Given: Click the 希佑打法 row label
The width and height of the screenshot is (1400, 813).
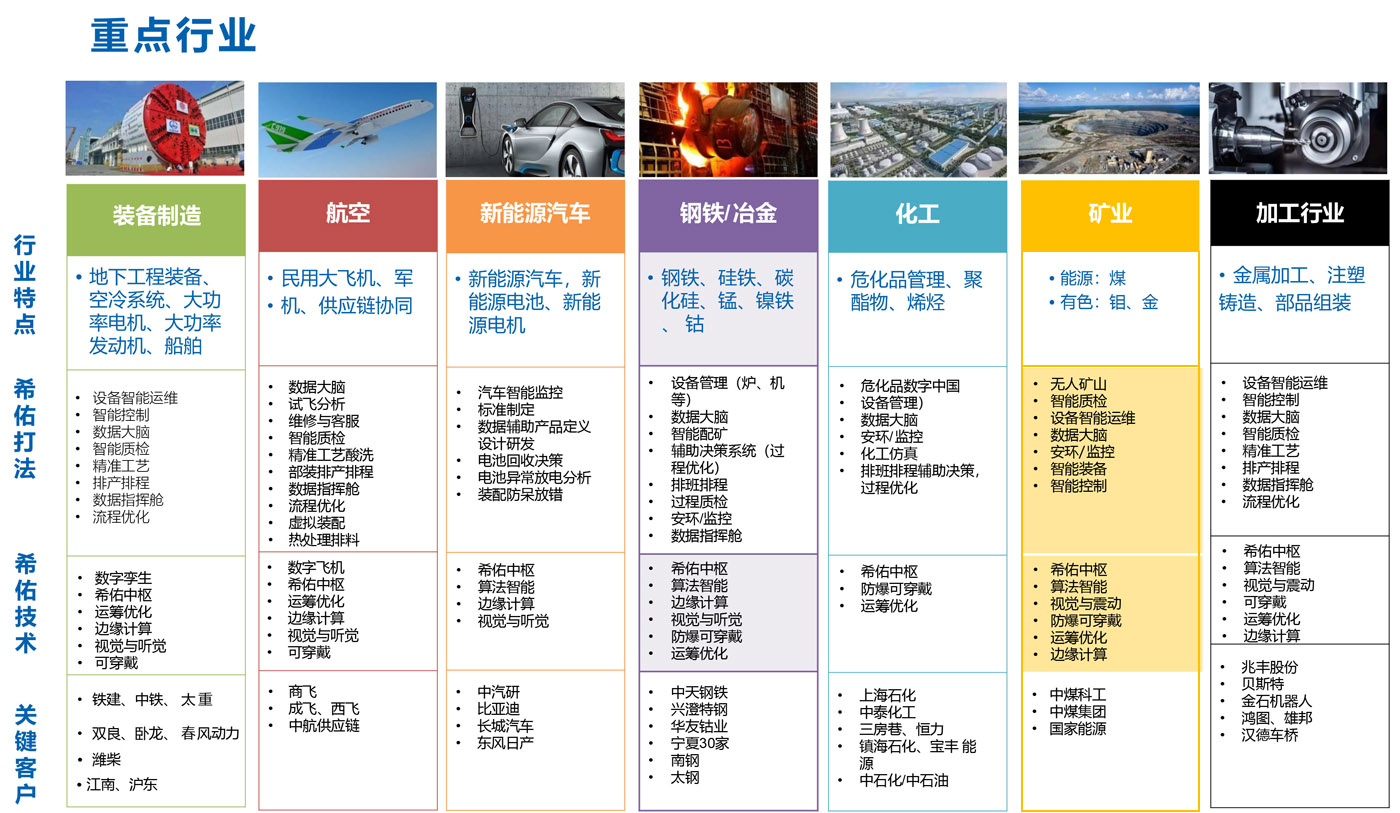Looking at the screenshot, I should click(25, 429).
